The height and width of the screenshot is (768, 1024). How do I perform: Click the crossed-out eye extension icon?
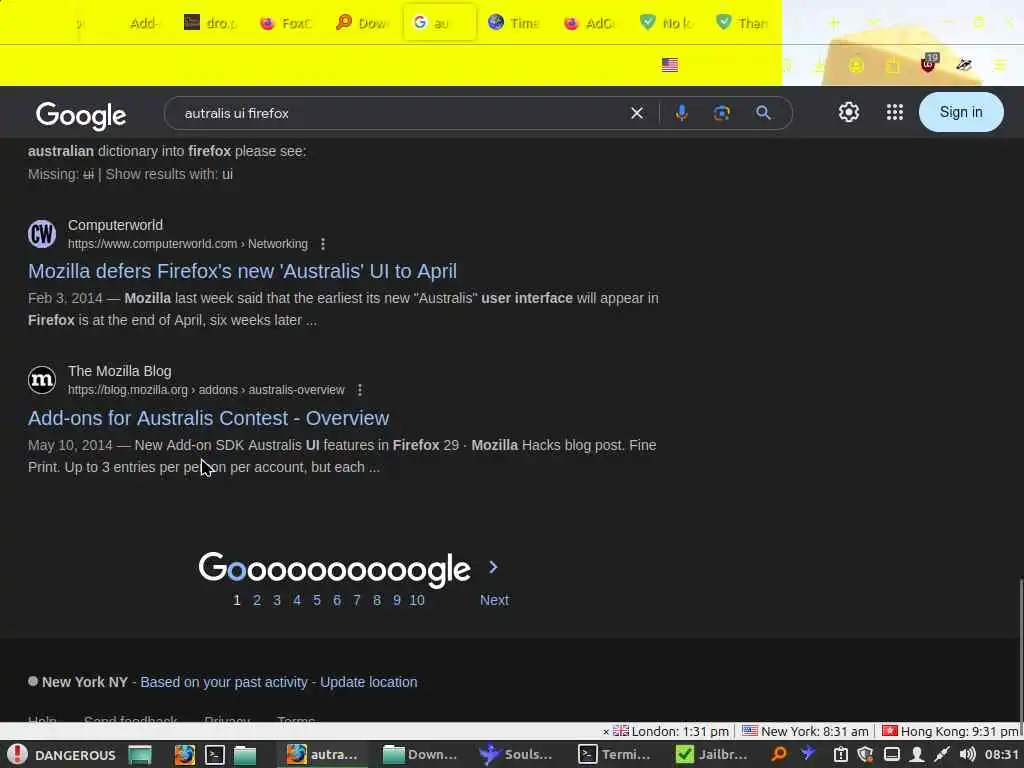pyautogui.click(x=964, y=65)
